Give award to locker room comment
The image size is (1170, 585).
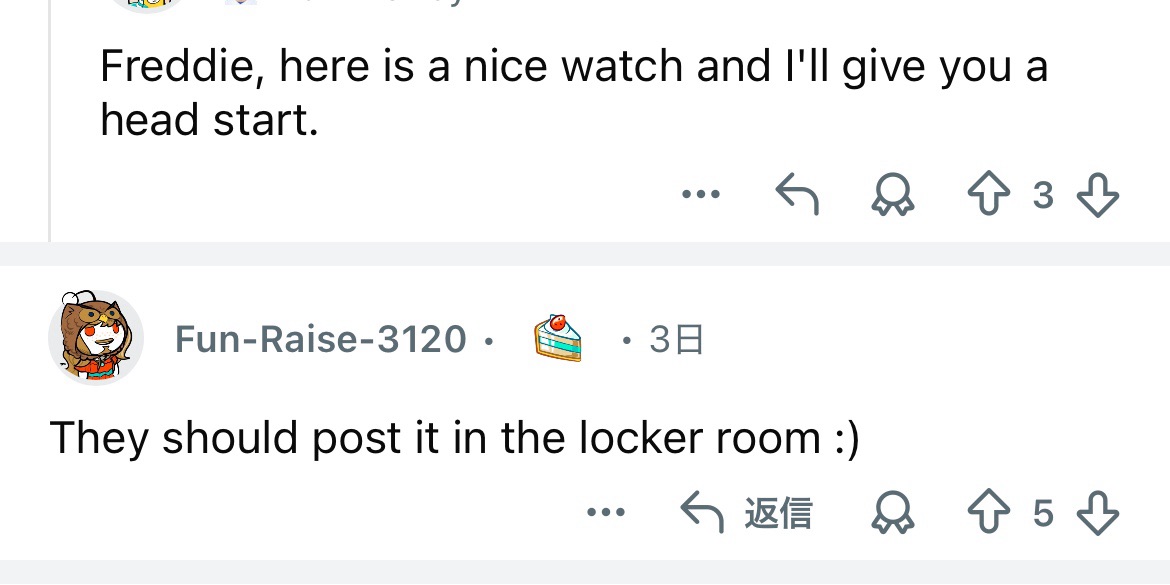893,514
